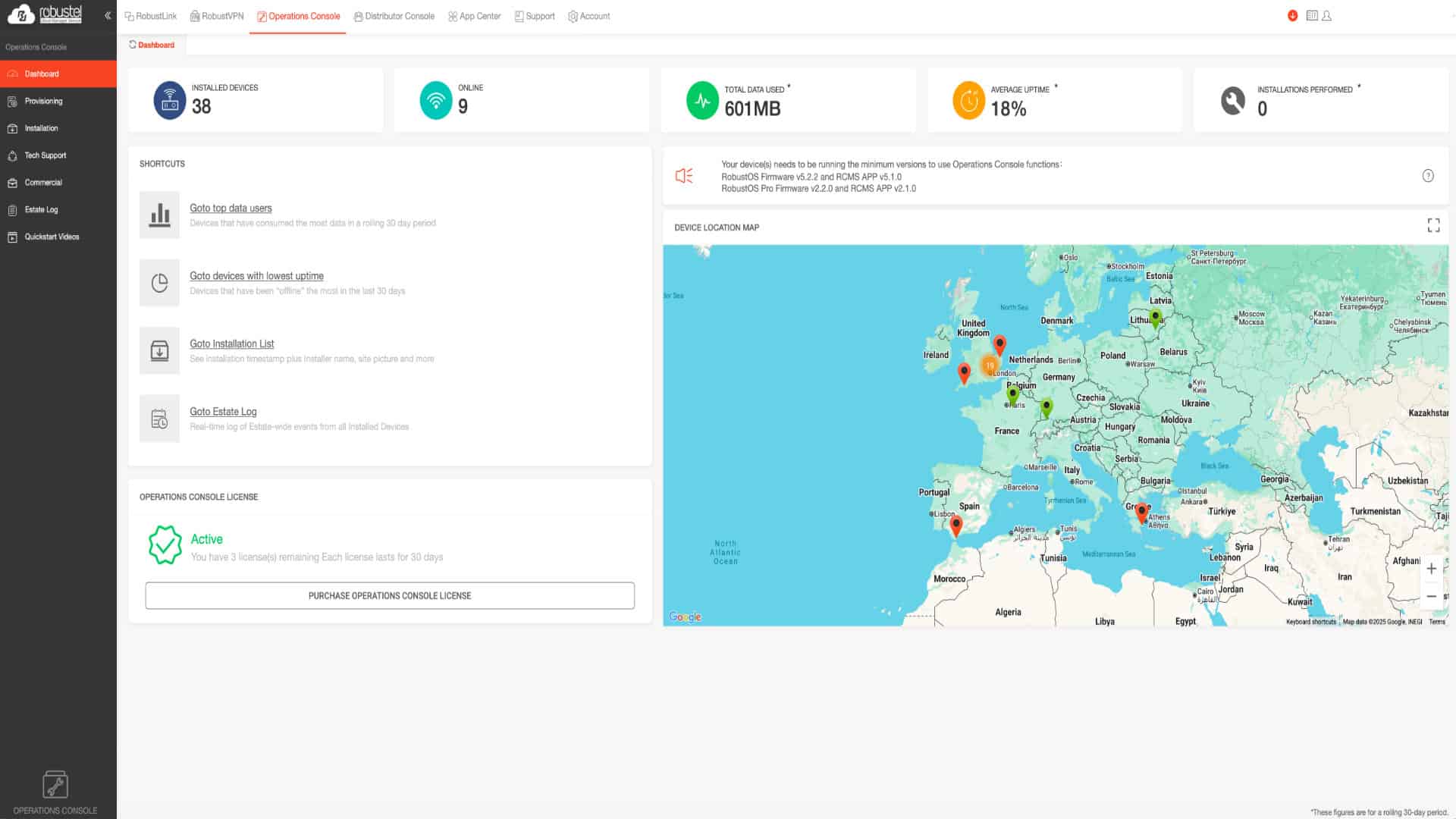
Task: Expand the device location map to fullscreen
Action: click(1432, 225)
